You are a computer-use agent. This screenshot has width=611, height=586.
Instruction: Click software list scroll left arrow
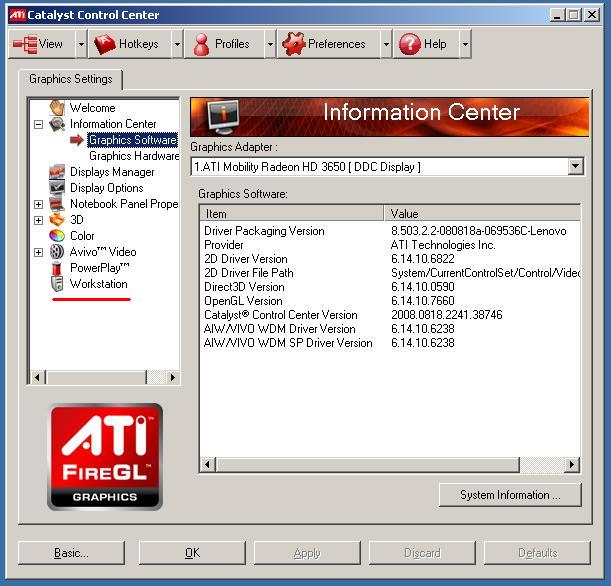[x=208, y=464]
